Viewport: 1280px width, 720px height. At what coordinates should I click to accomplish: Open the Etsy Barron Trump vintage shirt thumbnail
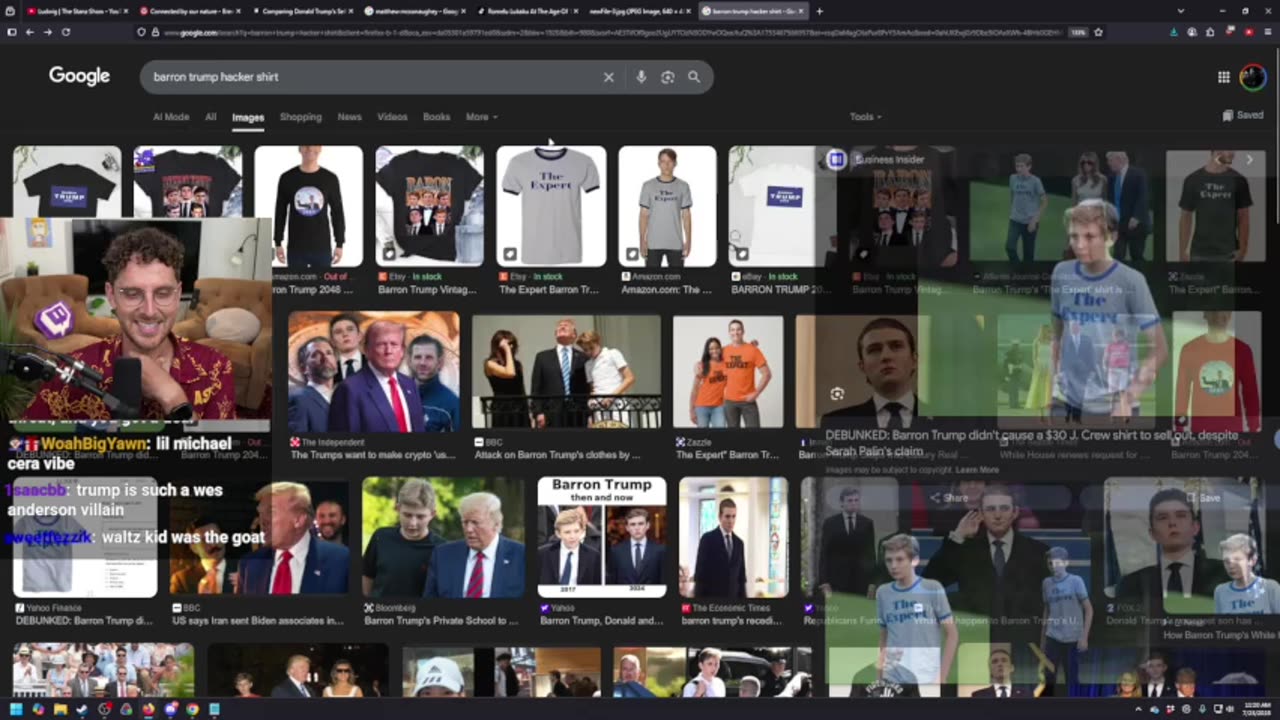429,206
